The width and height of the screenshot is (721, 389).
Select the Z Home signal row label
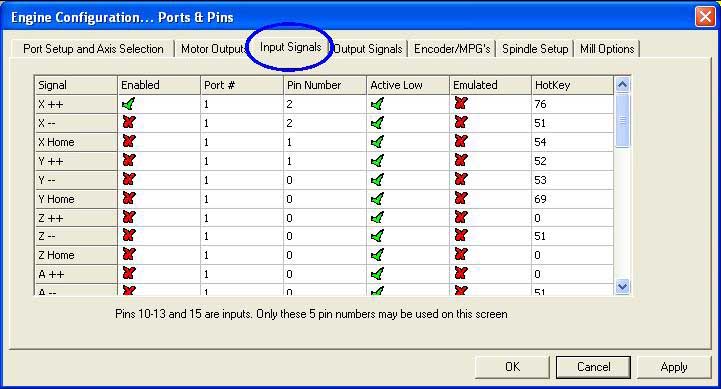click(x=76, y=254)
